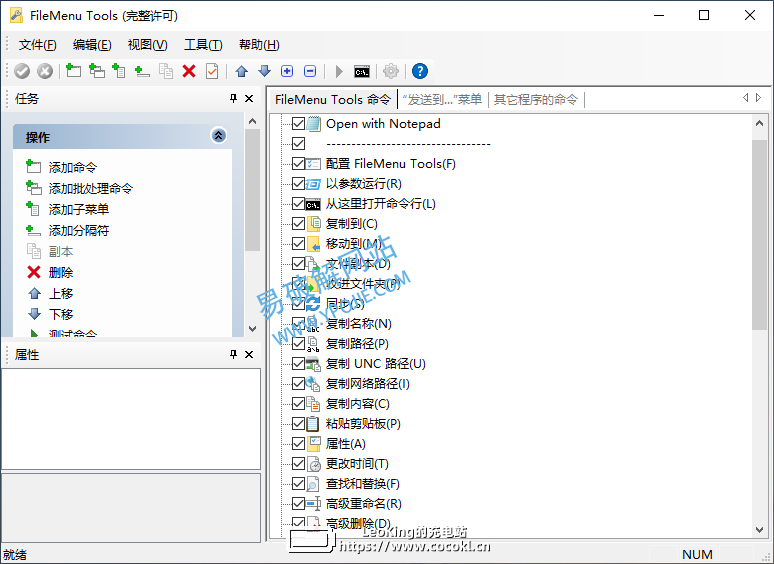Click the duplicate copy toolbar icon
The width and height of the screenshot is (774, 564).
coord(166,71)
